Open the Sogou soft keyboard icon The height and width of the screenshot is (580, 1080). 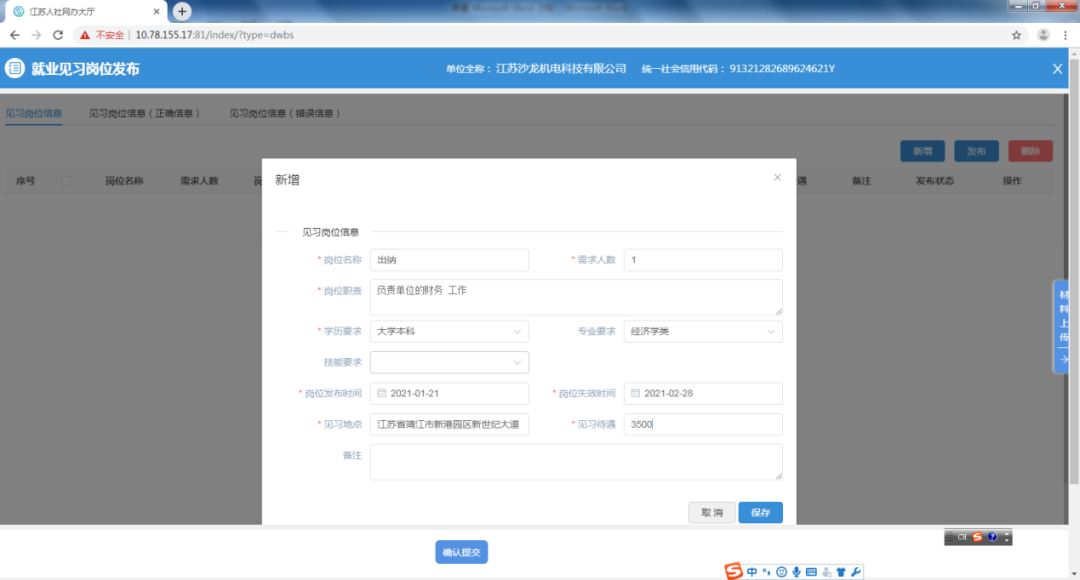811,572
